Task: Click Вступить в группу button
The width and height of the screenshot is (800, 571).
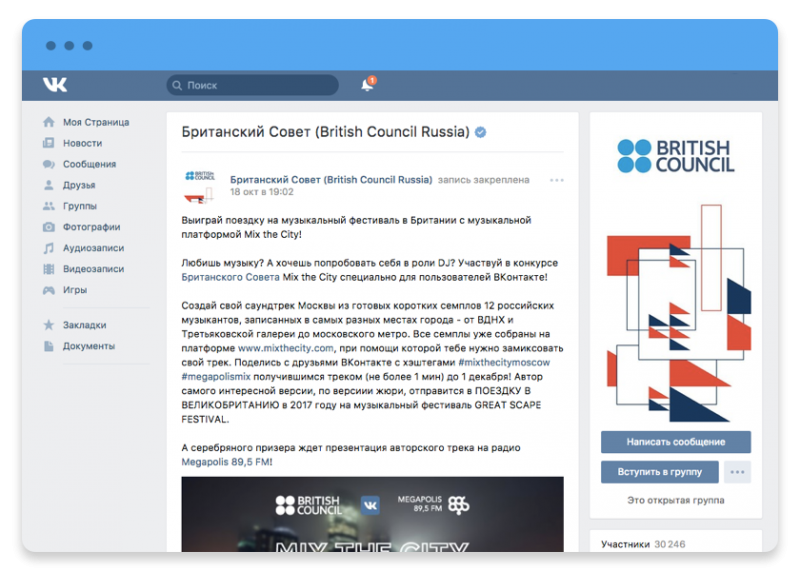Action: click(660, 472)
